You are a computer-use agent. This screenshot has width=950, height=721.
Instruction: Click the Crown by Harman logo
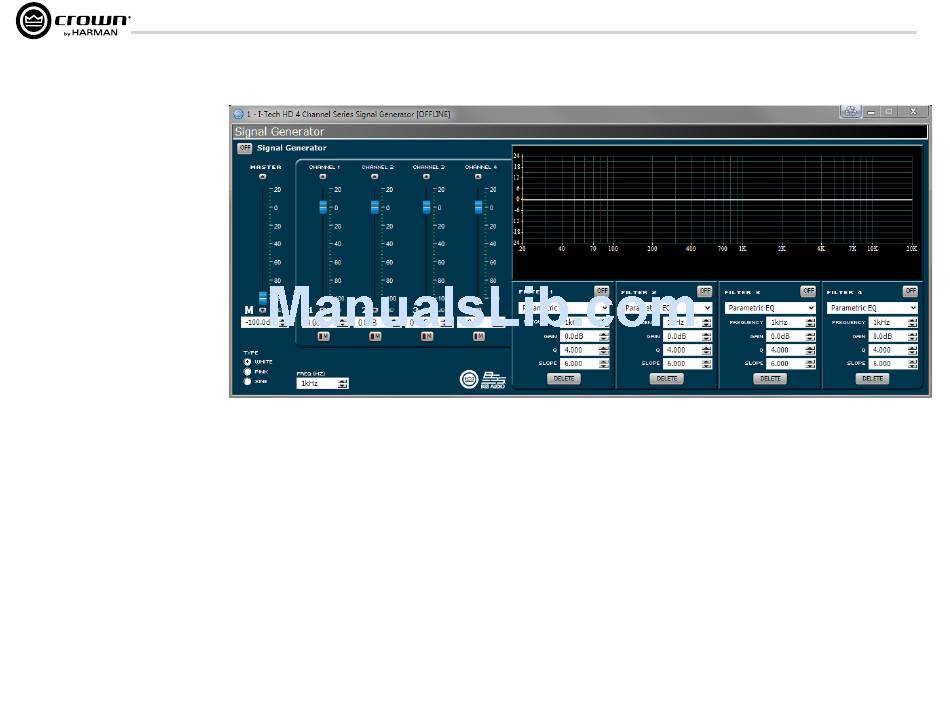click(x=73, y=21)
